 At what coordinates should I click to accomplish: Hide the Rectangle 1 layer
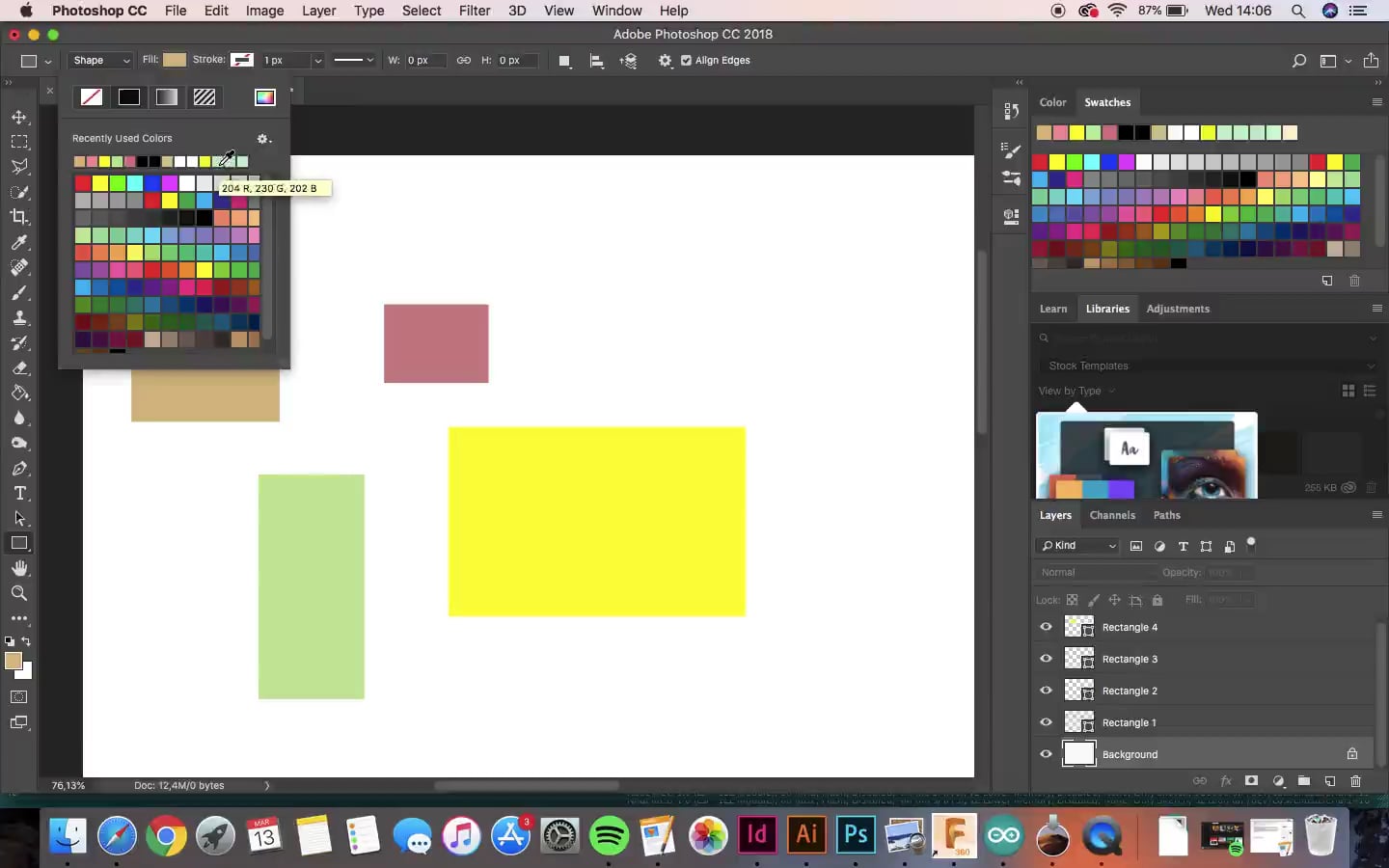1046,722
